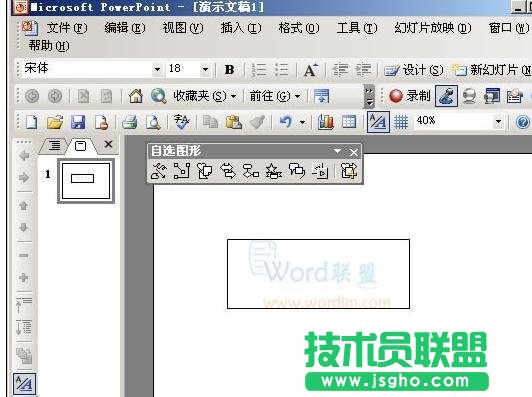Click the Print Preview icon

click(x=153, y=122)
